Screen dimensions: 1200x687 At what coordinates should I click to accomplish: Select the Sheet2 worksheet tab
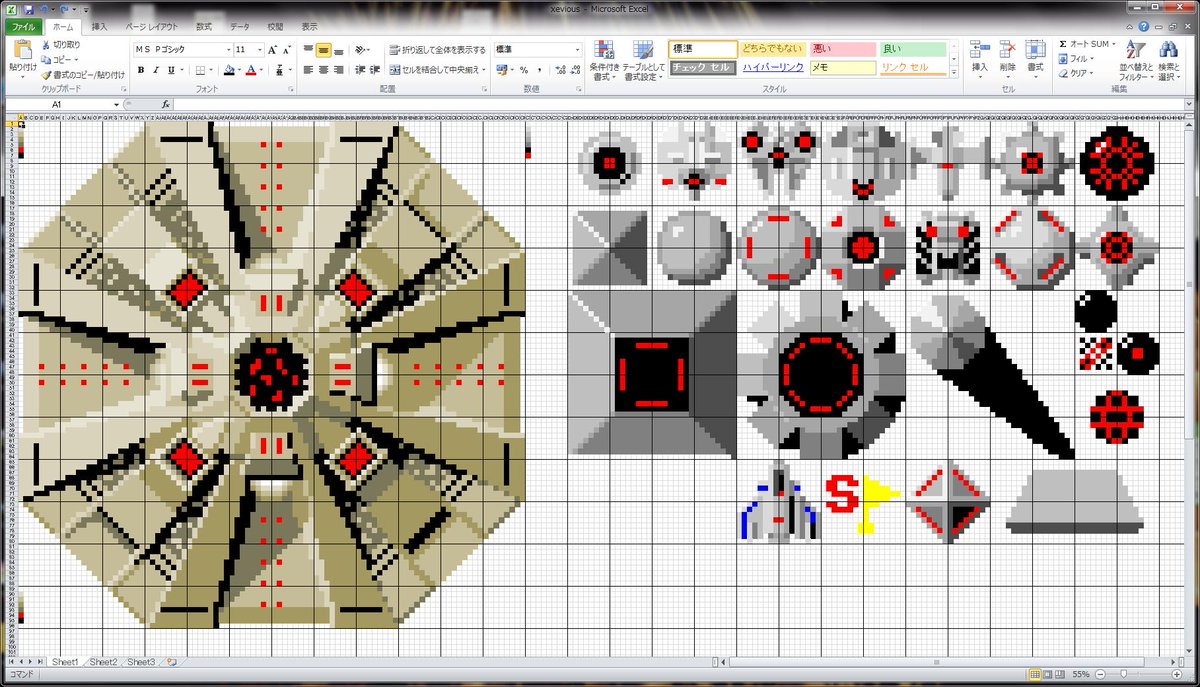[x=103, y=662]
